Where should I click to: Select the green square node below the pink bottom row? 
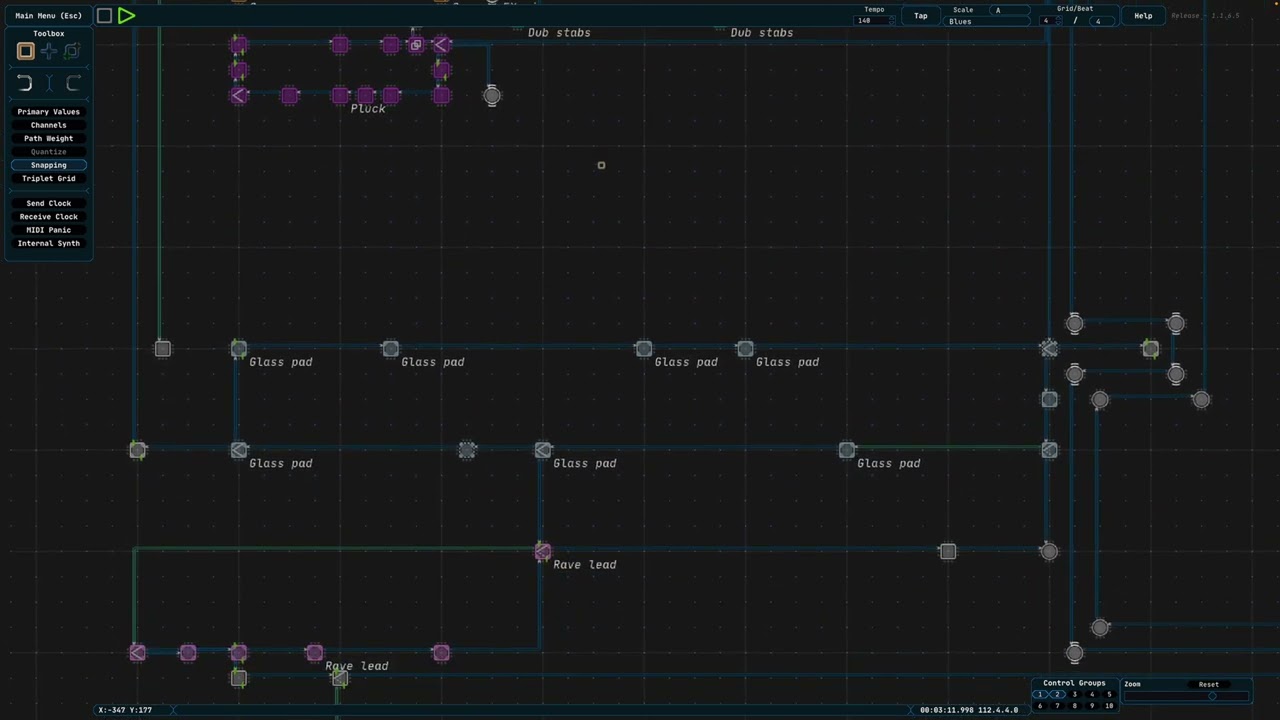tap(238, 678)
